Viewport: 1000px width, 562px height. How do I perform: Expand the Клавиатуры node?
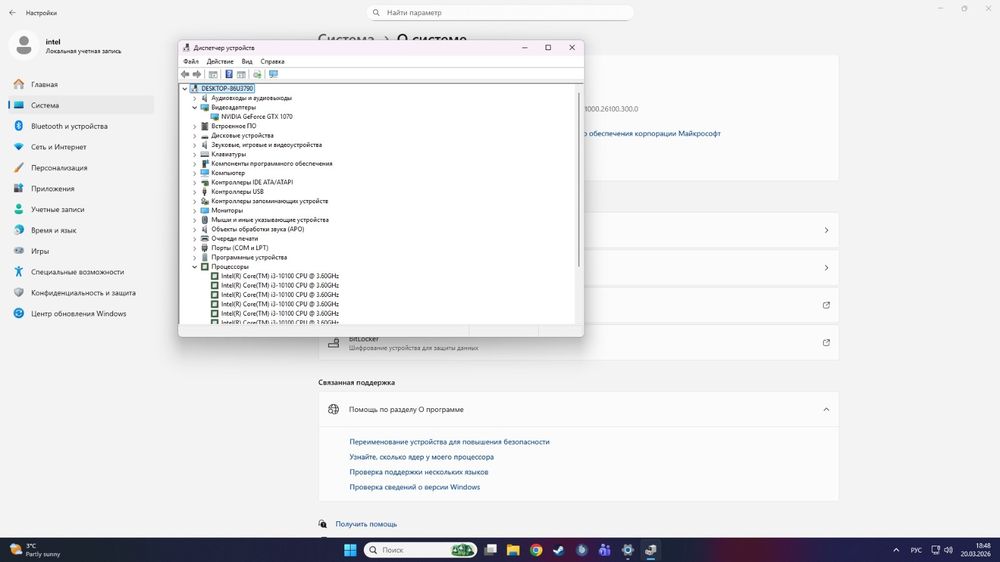[195, 154]
